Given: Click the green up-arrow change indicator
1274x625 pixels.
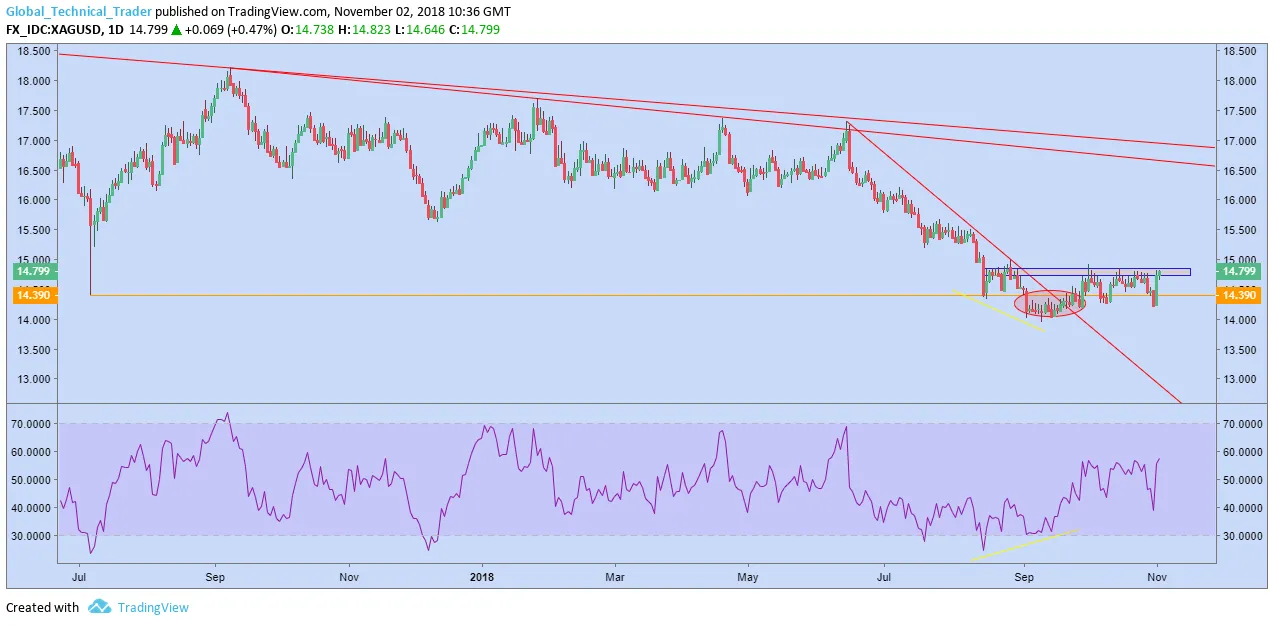Looking at the screenshot, I should click(176, 30).
